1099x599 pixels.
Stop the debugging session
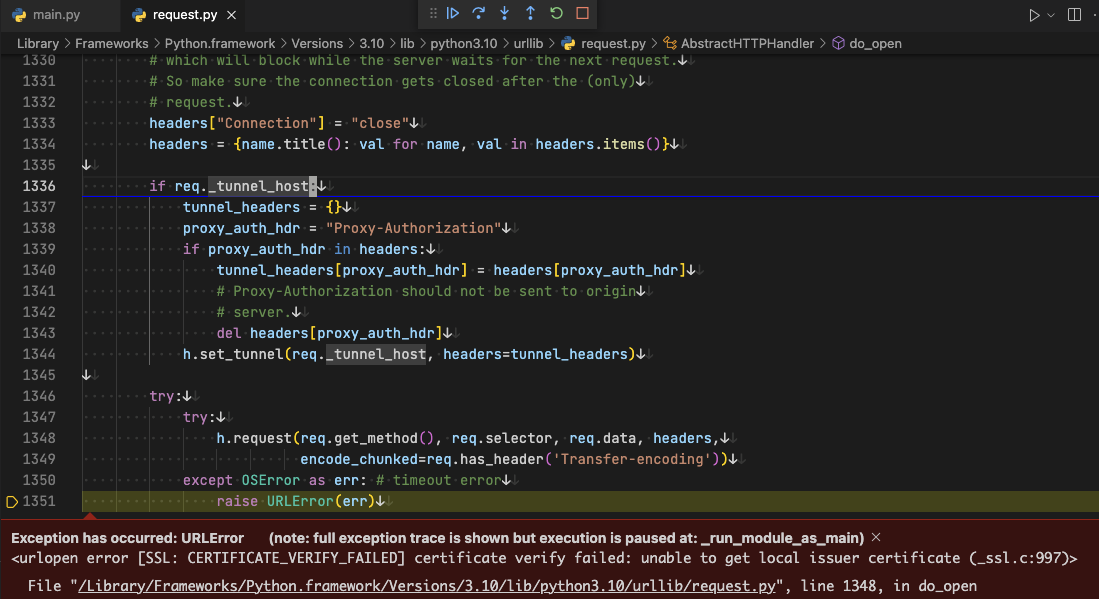point(582,13)
